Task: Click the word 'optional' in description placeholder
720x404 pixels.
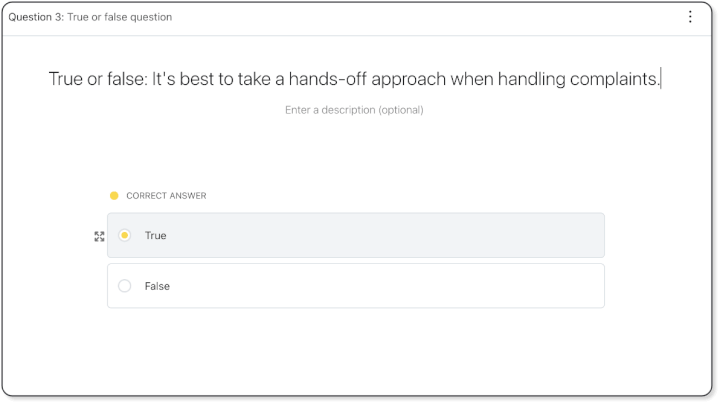Action: tap(399, 110)
